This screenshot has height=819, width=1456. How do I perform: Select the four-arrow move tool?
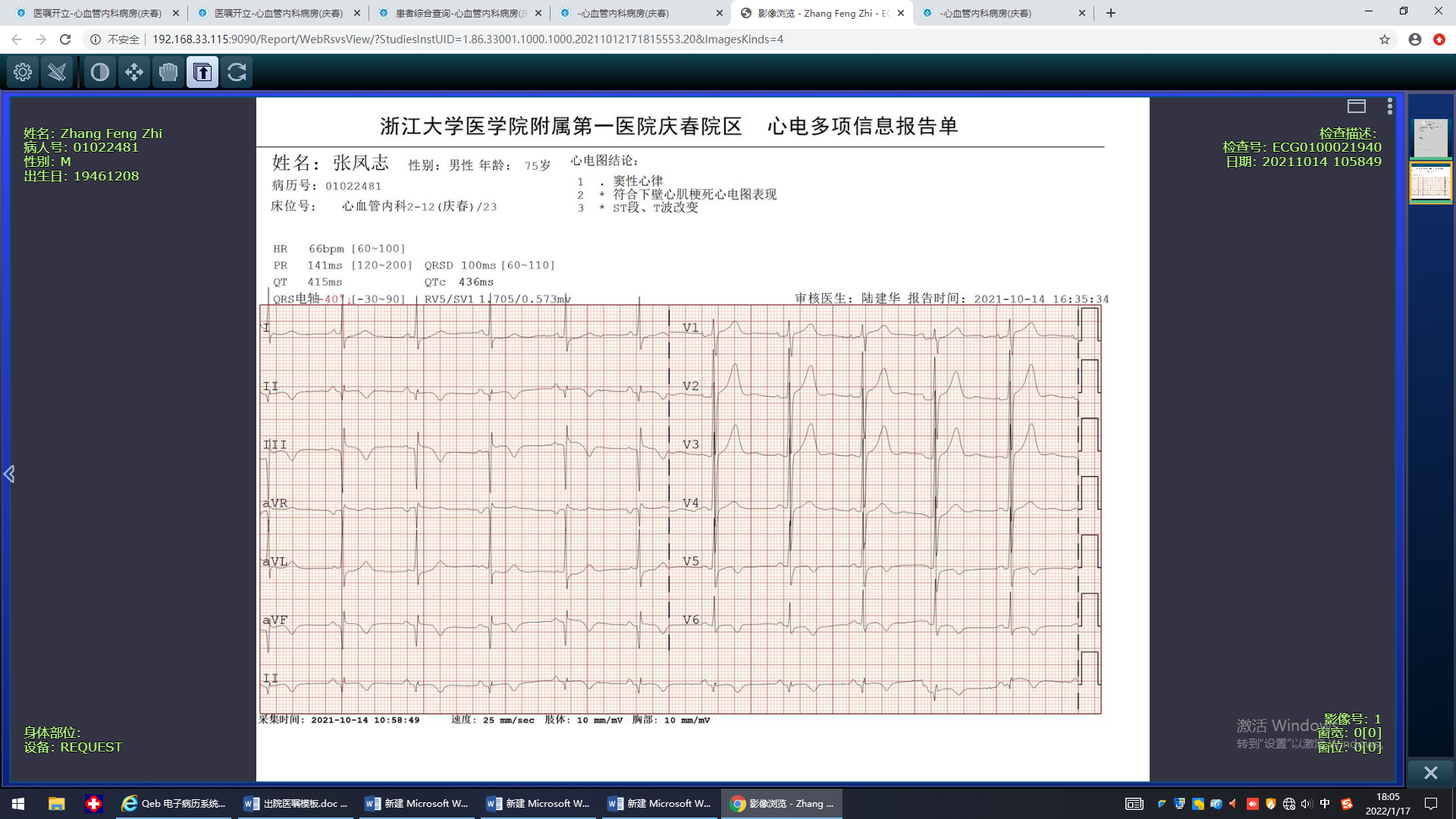(x=134, y=72)
